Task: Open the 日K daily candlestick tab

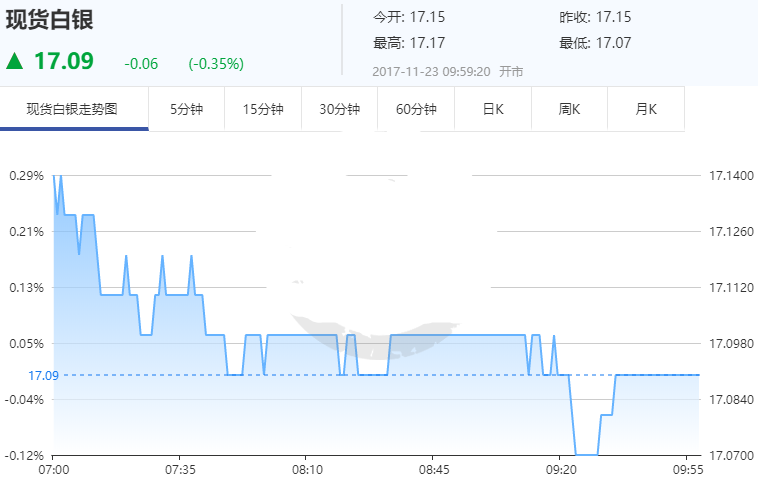Action: (493, 109)
